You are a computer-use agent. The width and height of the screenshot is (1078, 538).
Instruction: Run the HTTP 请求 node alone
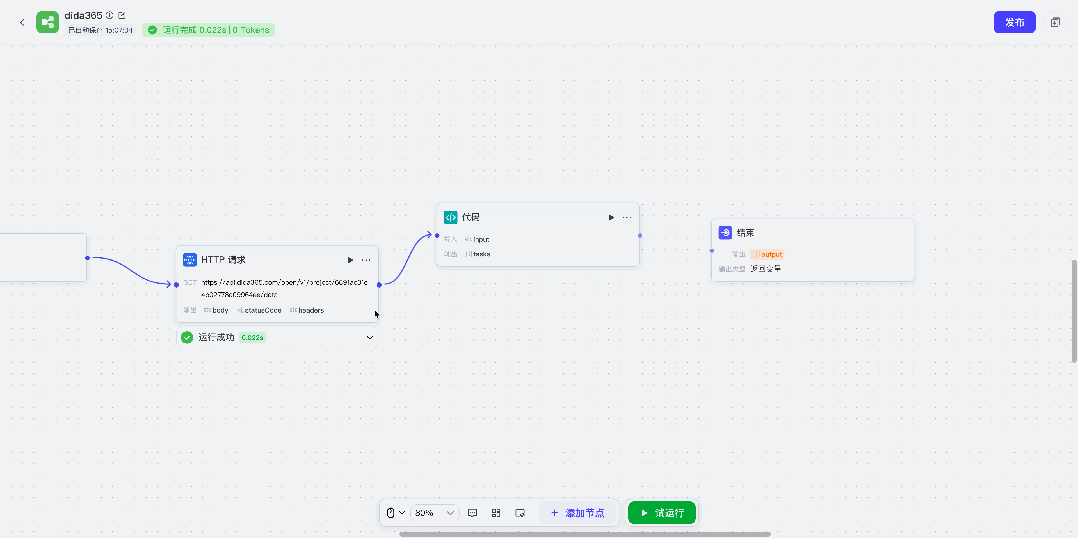click(350, 260)
